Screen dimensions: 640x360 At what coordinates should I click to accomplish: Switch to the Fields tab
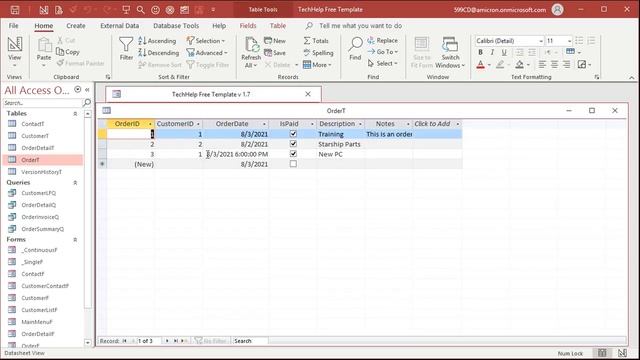(x=248, y=26)
